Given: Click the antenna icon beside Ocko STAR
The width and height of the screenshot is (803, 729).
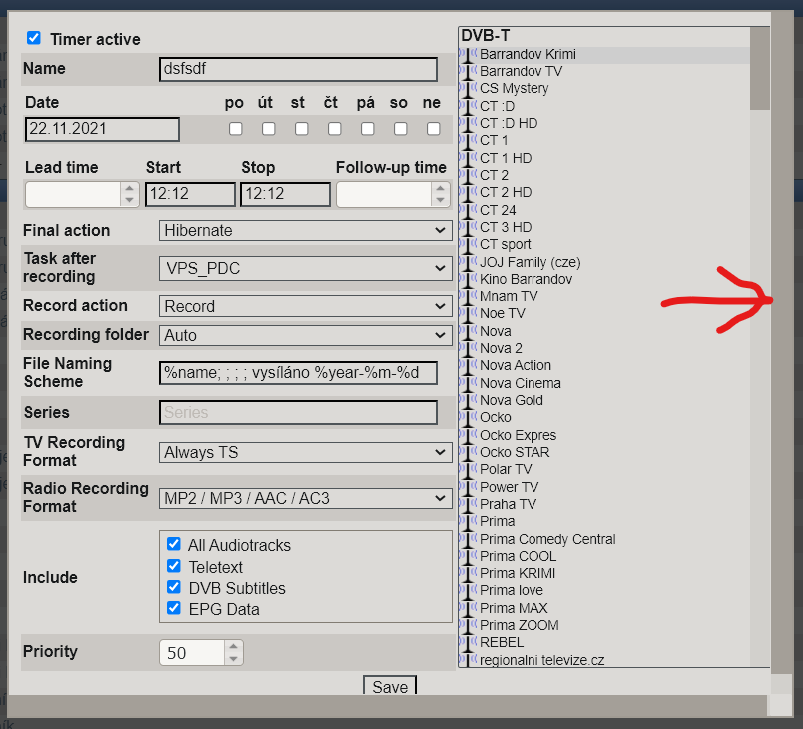Looking at the screenshot, I should click(x=468, y=452).
